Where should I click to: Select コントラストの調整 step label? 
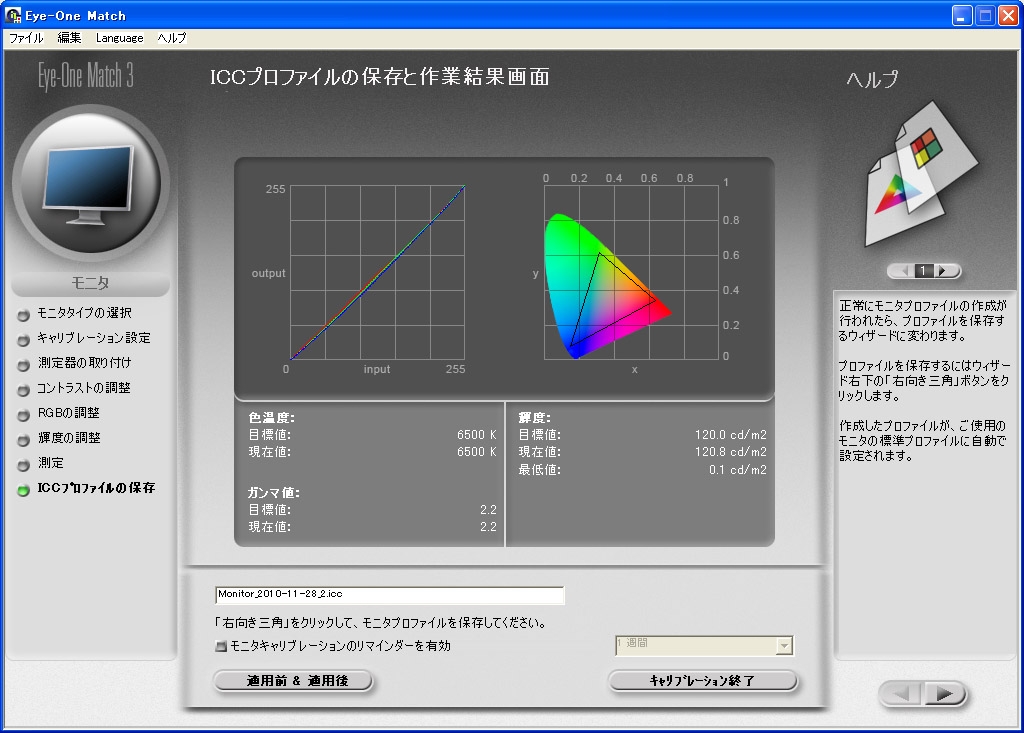coord(84,388)
